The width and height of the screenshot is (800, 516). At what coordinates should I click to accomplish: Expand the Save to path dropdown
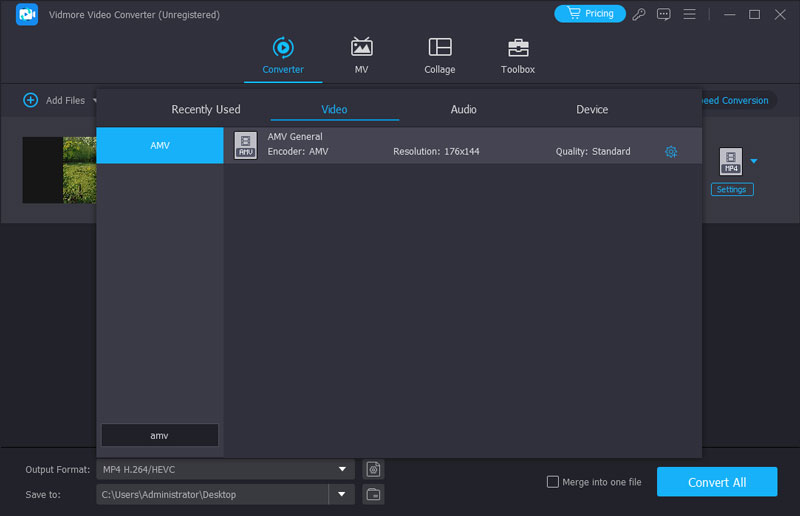point(343,494)
